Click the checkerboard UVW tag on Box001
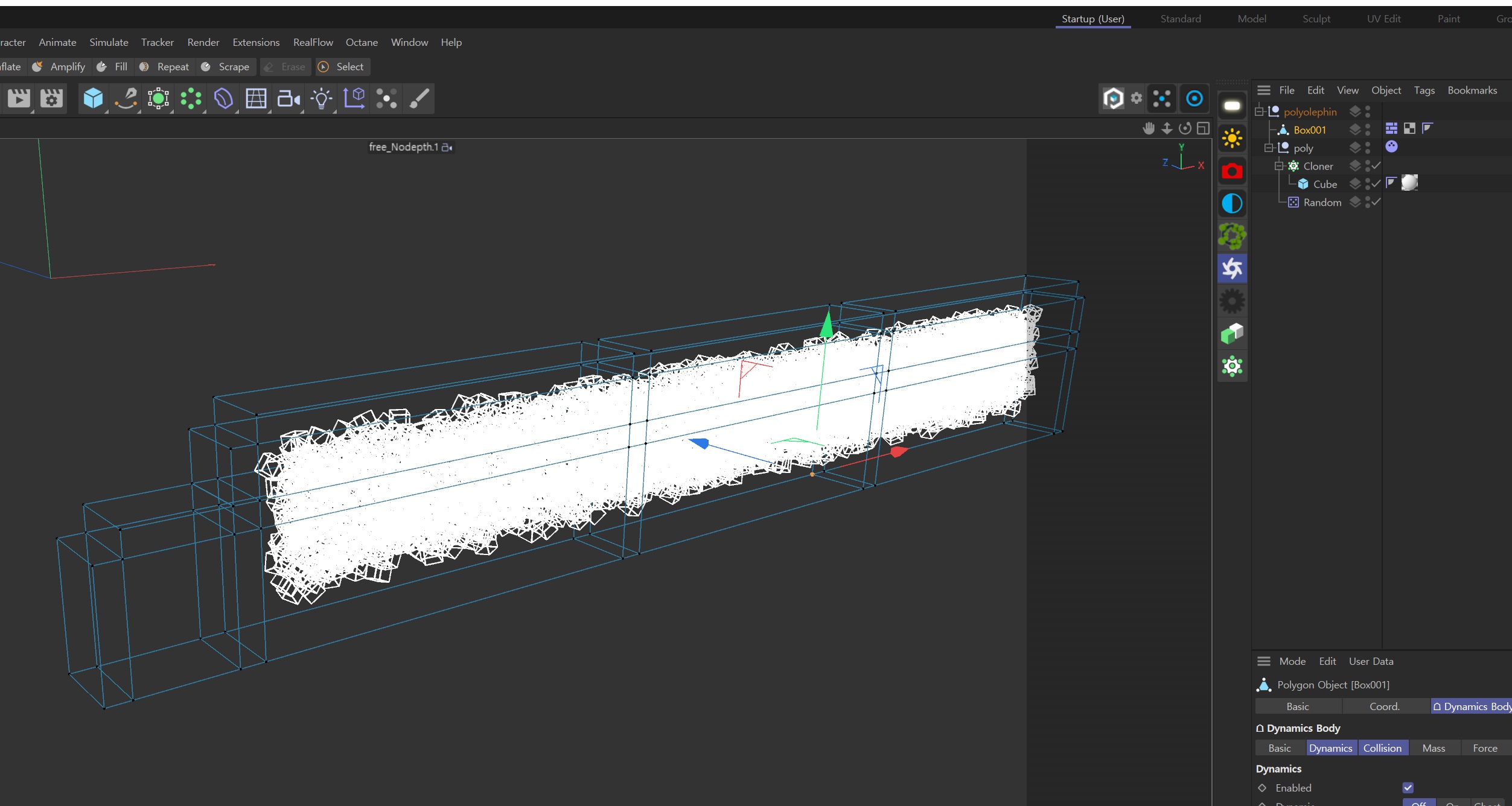This screenshot has height=806, width=1512. (x=1409, y=128)
